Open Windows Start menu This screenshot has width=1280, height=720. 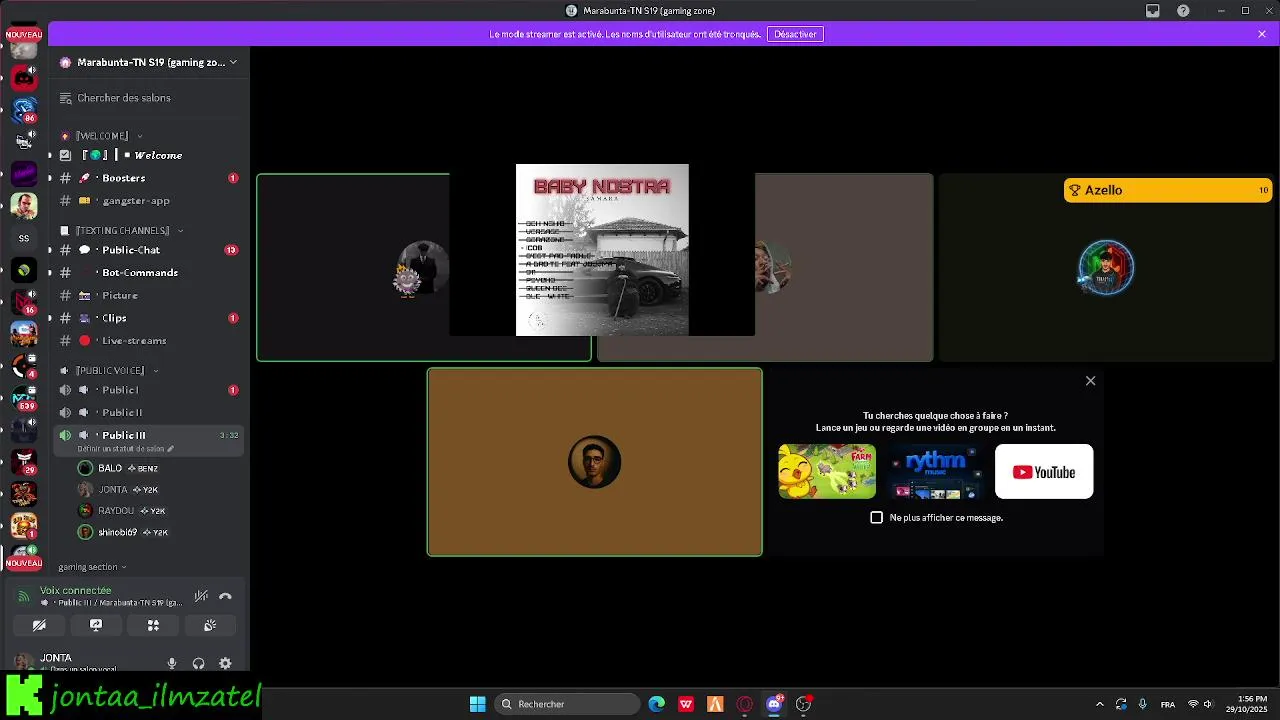tap(478, 704)
